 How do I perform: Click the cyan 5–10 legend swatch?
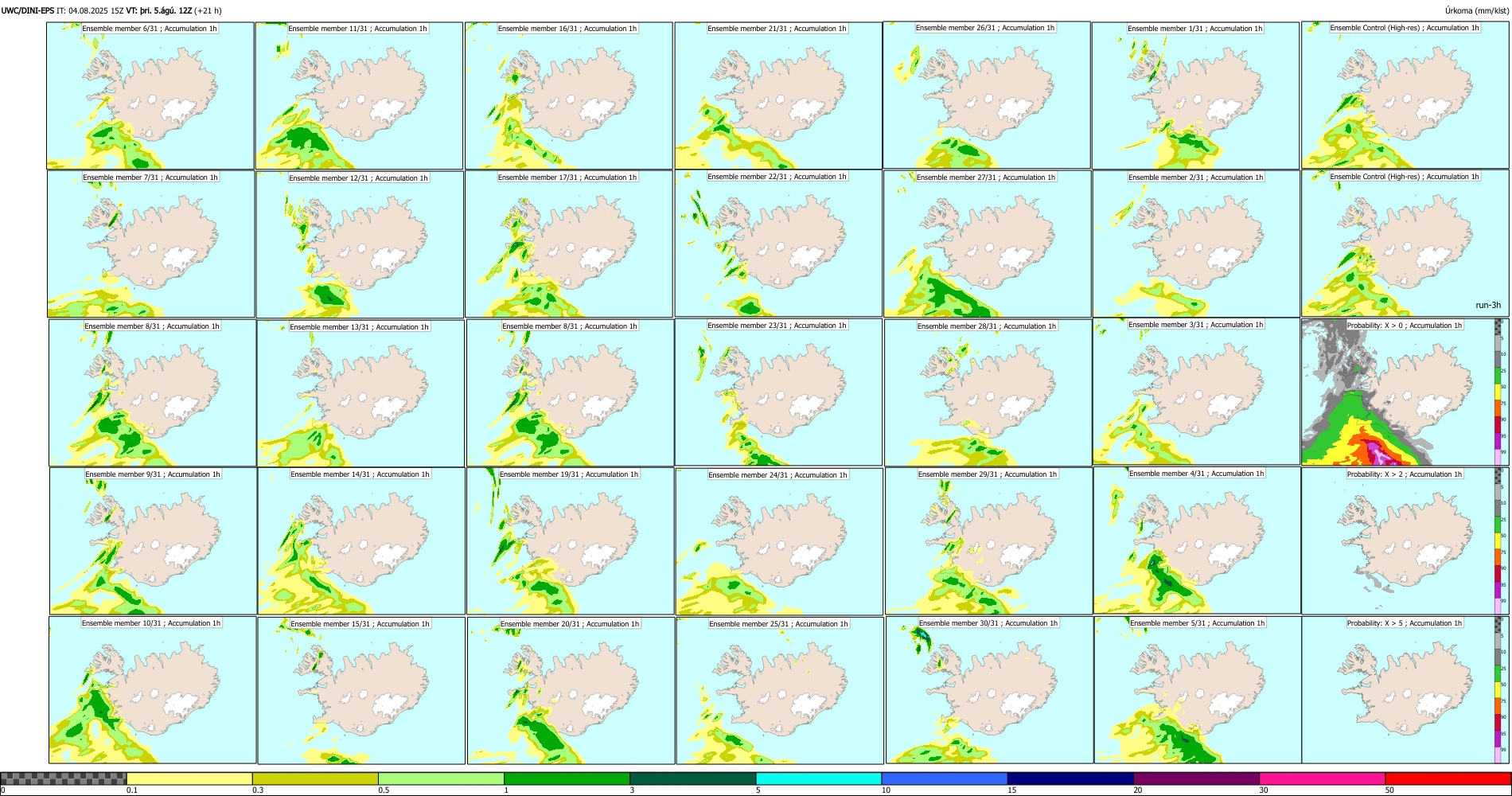point(819,778)
